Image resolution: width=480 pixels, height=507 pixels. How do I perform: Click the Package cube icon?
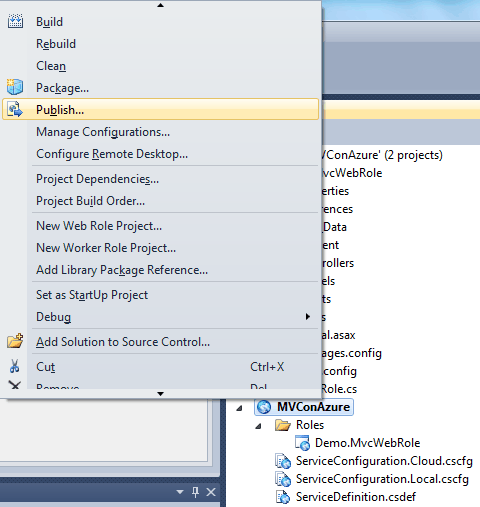[x=15, y=87]
